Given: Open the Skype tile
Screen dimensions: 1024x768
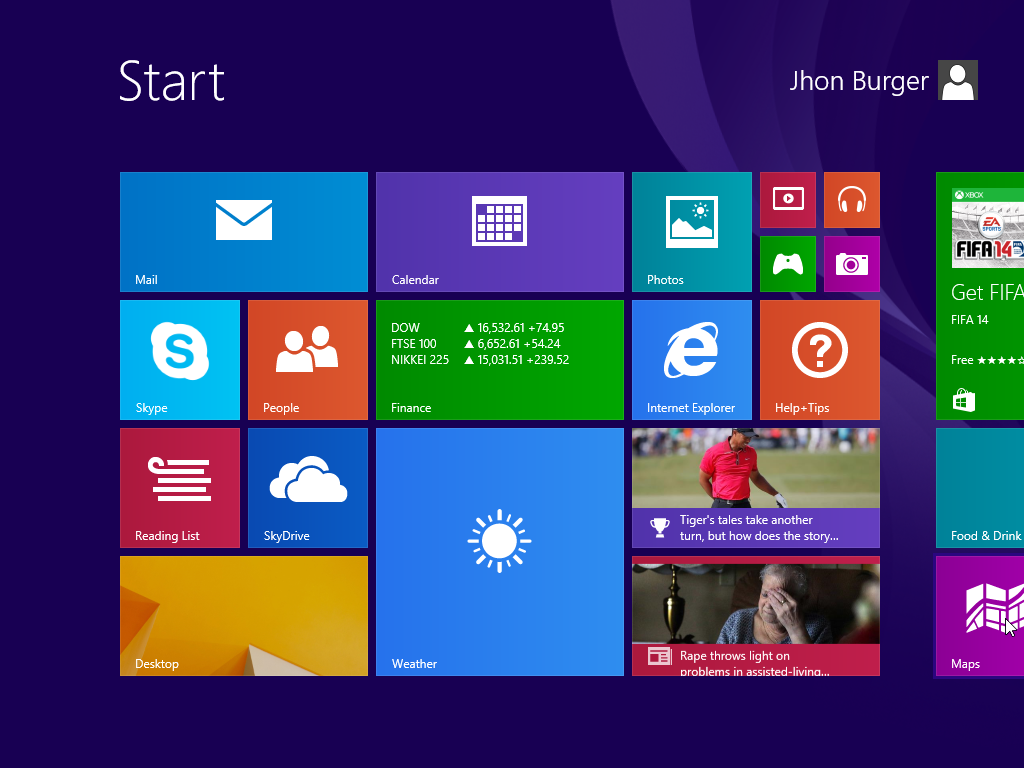Looking at the screenshot, I should point(180,360).
